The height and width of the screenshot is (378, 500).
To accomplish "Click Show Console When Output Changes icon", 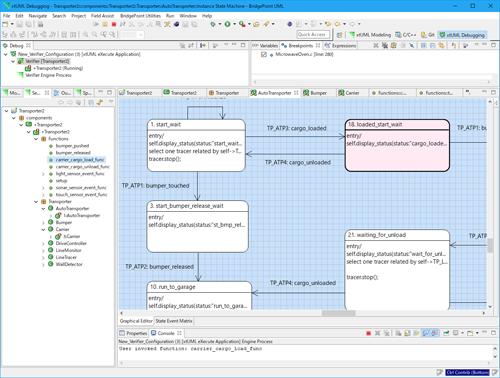I will 425,333.
